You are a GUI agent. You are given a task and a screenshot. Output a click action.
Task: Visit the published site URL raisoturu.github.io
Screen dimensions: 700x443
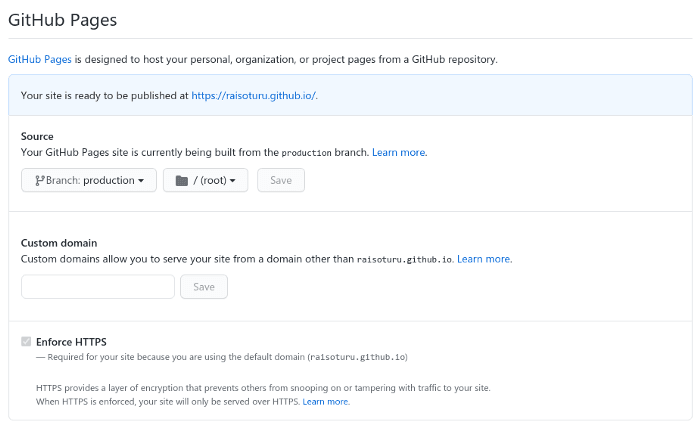(254, 96)
